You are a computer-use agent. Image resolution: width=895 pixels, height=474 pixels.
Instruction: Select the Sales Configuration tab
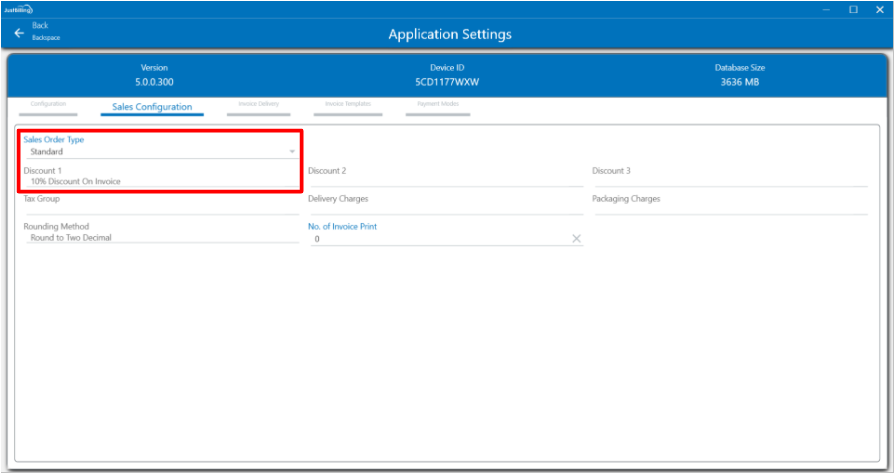click(x=152, y=107)
